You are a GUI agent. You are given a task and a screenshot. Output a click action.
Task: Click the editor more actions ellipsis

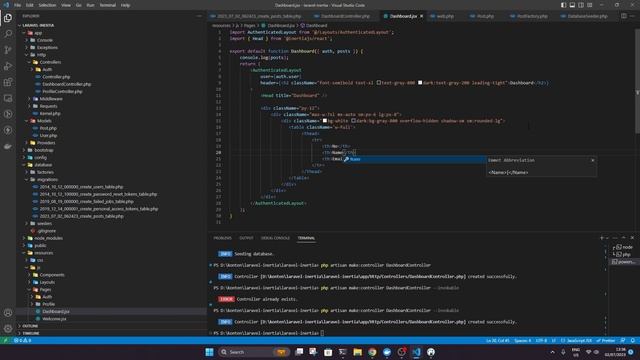[633, 16]
